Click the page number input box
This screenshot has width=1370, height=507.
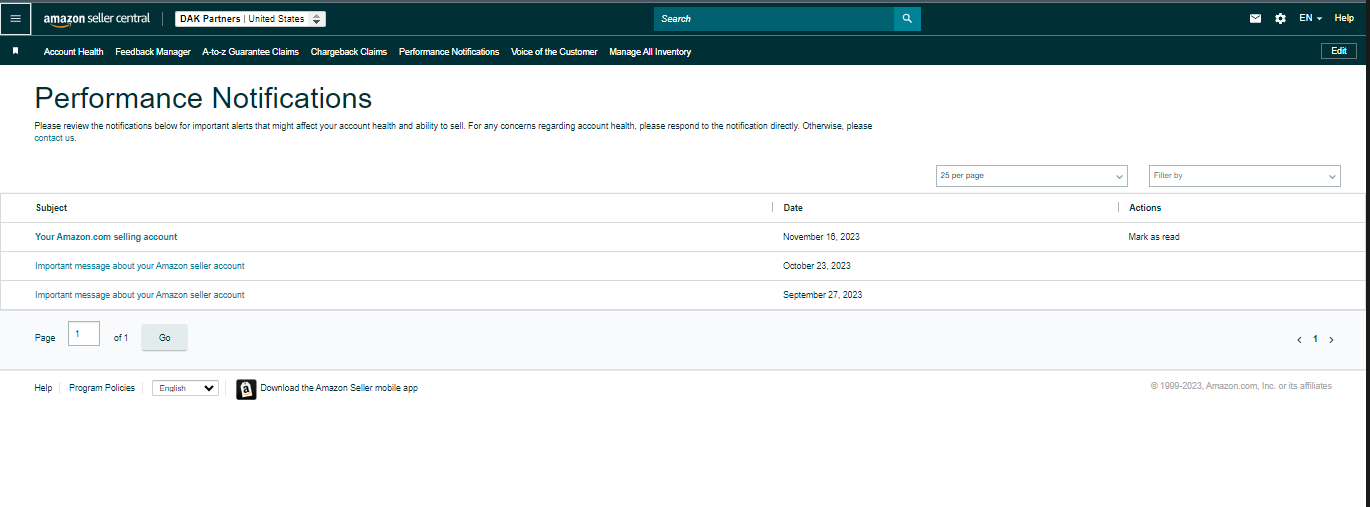pyautogui.click(x=84, y=334)
